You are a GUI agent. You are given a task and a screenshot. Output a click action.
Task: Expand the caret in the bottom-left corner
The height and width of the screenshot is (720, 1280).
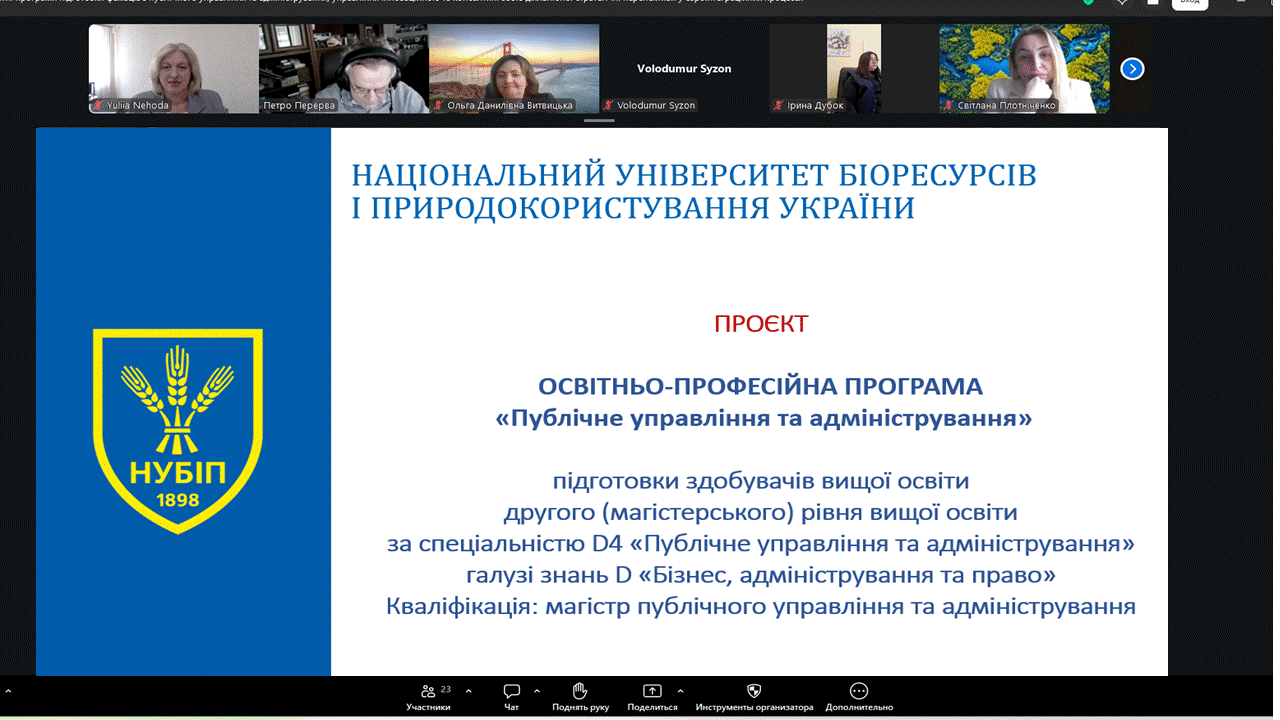pyautogui.click(x=8, y=691)
